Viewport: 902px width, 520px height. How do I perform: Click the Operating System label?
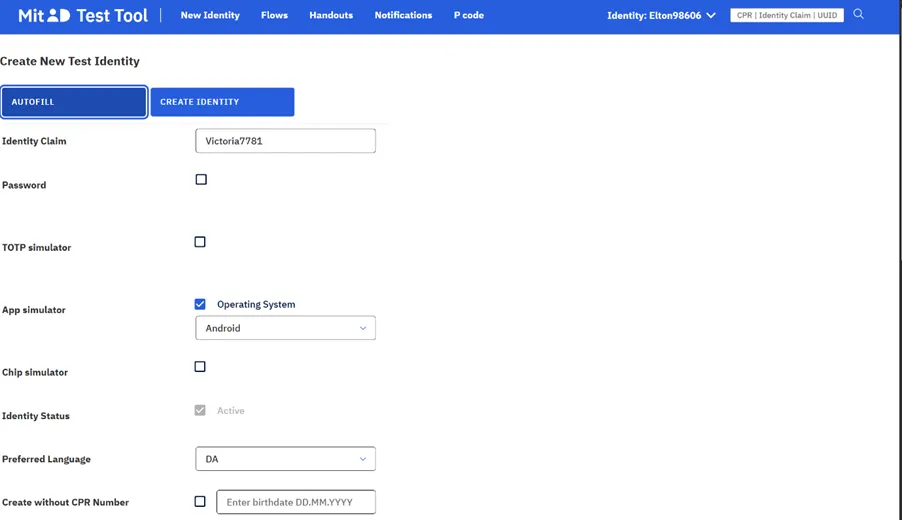(x=256, y=304)
